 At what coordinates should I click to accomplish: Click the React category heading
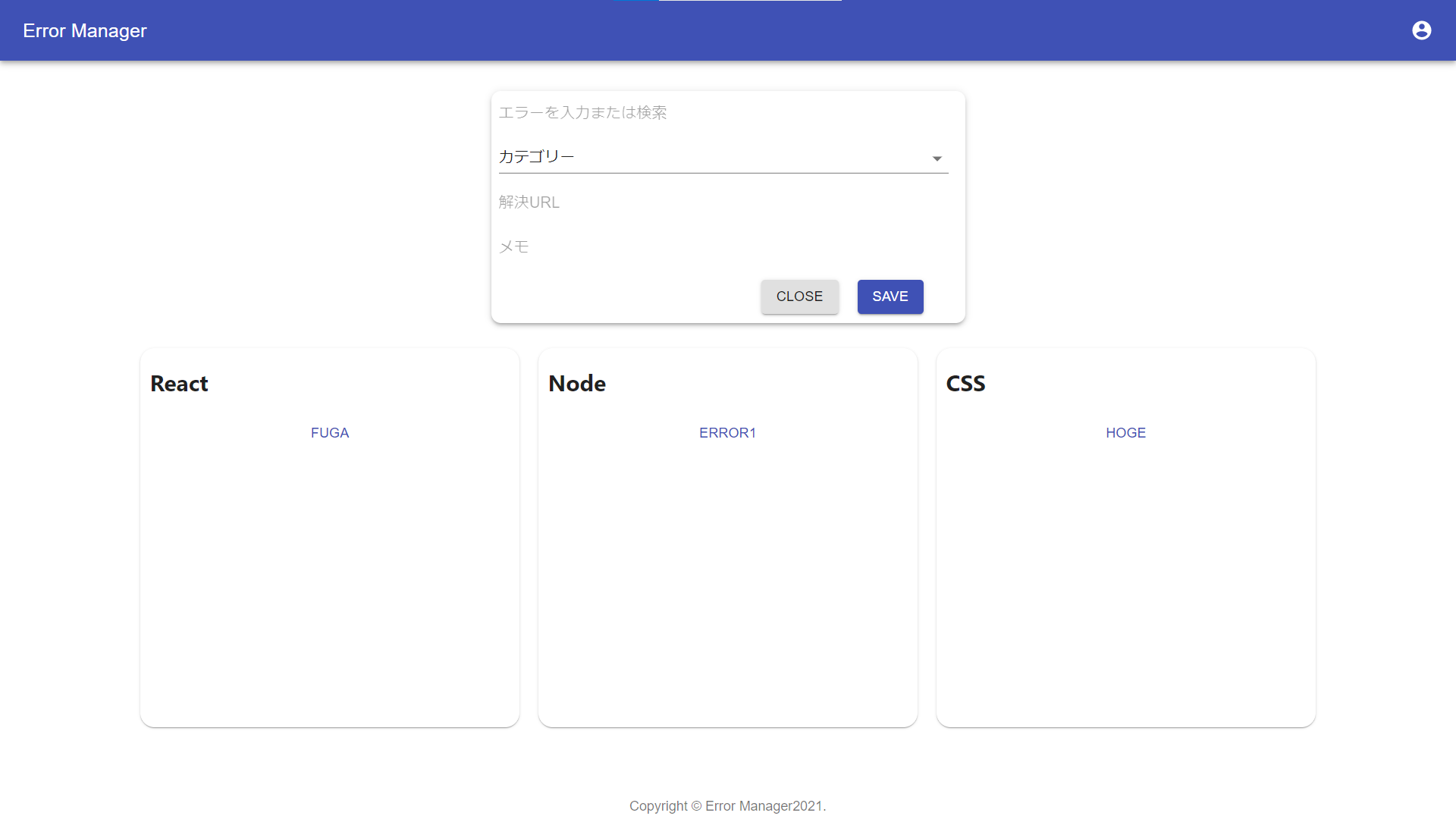point(179,384)
